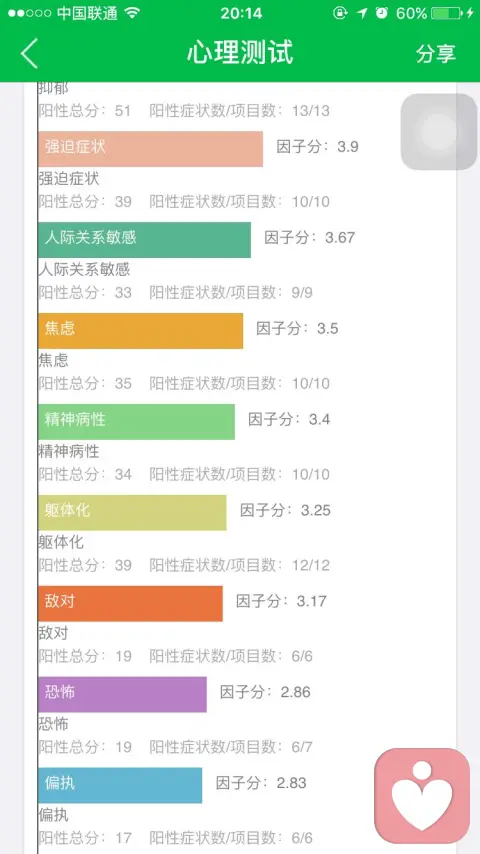Tap the location arrow status icon
The height and width of the screenshot is (854, 480).
tap(362, 13)
